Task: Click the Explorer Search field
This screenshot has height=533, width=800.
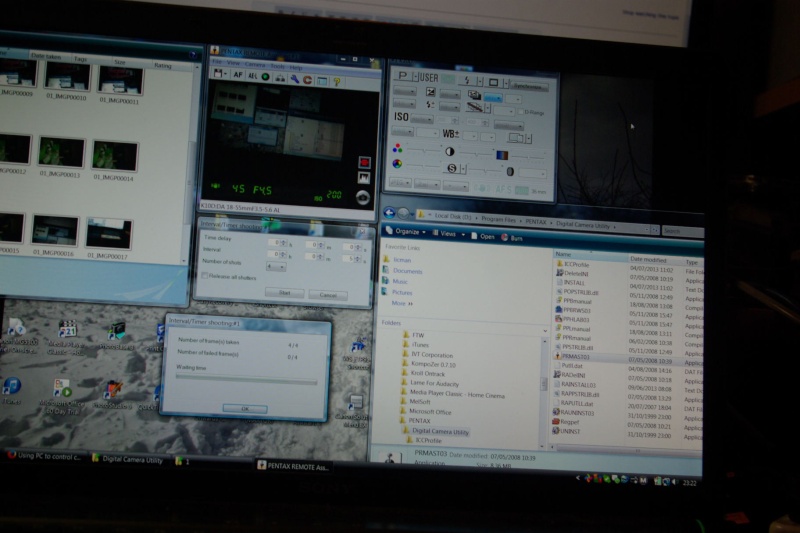Action: pyautogui.click(x=682, y=231)
